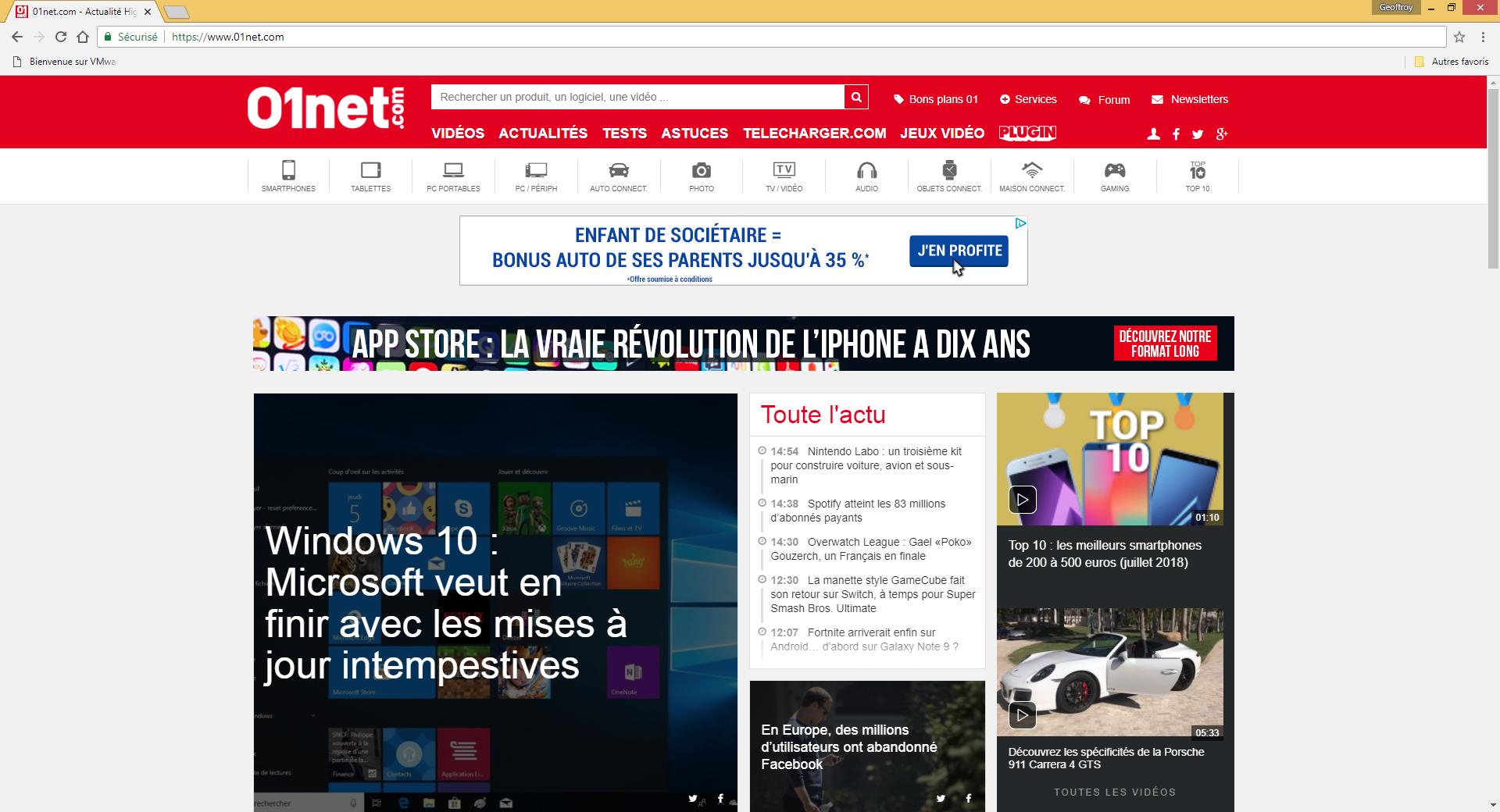Viewport: 1500px width, 812px height.
Task: Click in the product search field
Action: point(637,97)
